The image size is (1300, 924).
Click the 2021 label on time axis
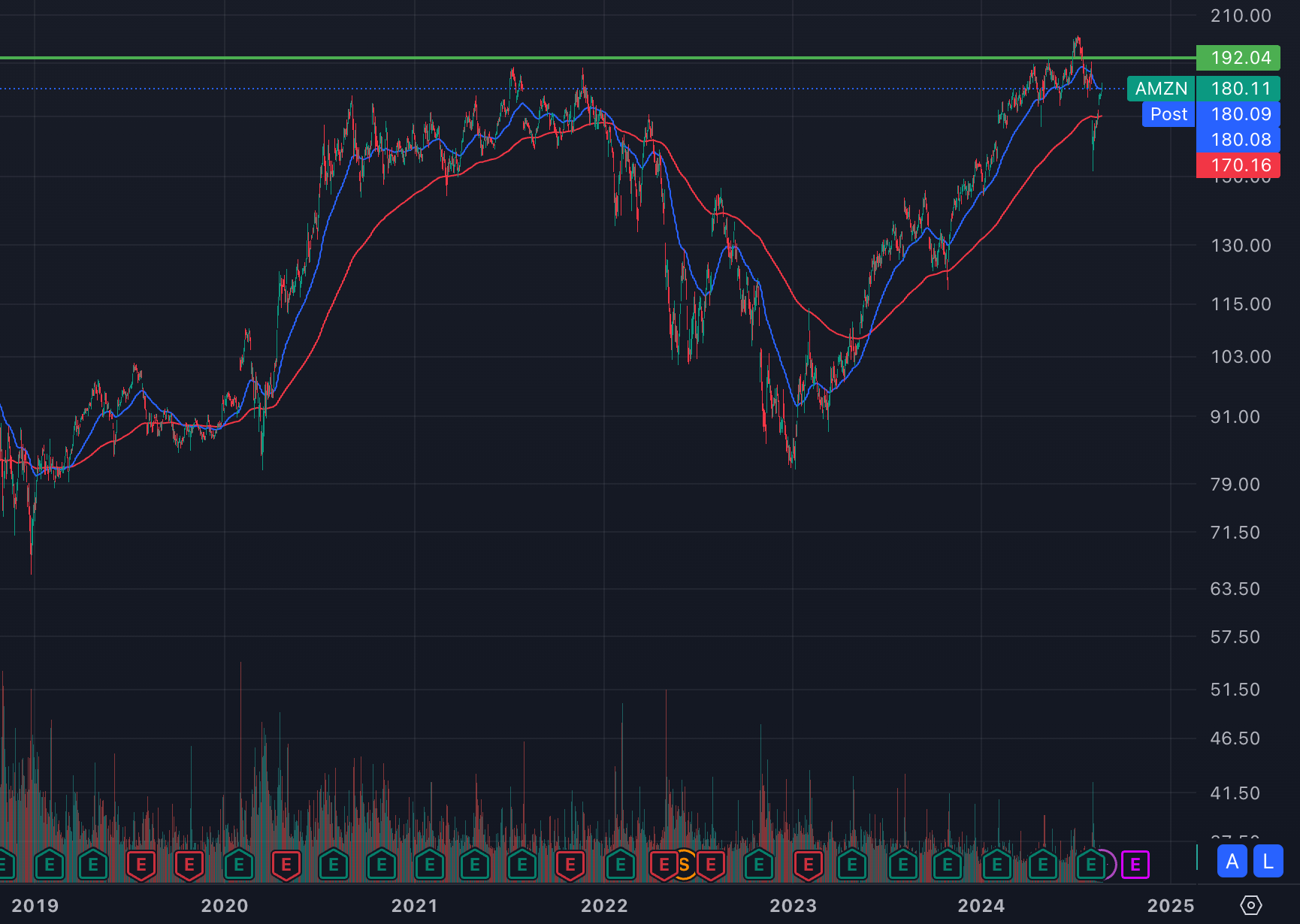coord(414,905)
